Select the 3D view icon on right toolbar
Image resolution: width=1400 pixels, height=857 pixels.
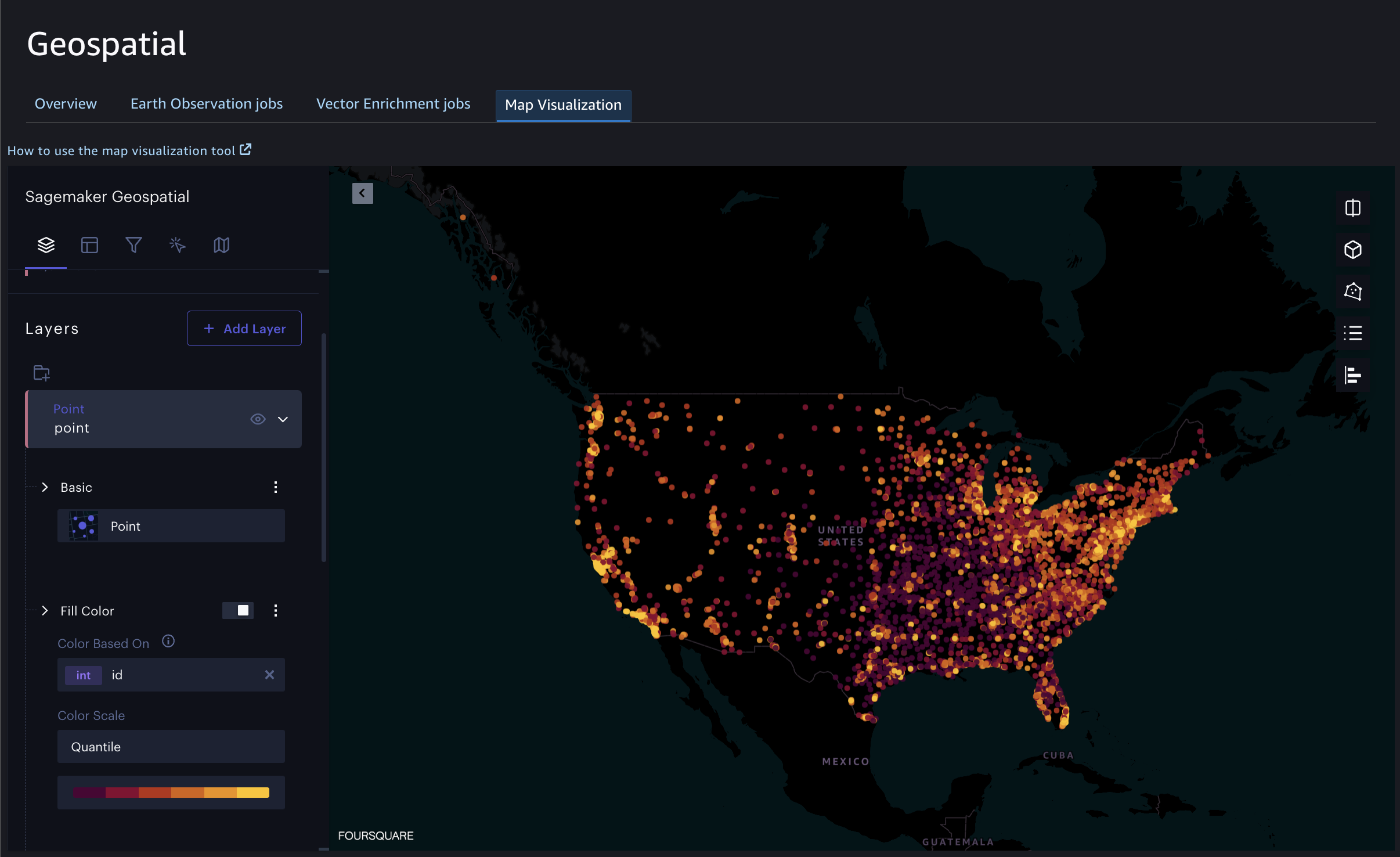click(1352, 249)
